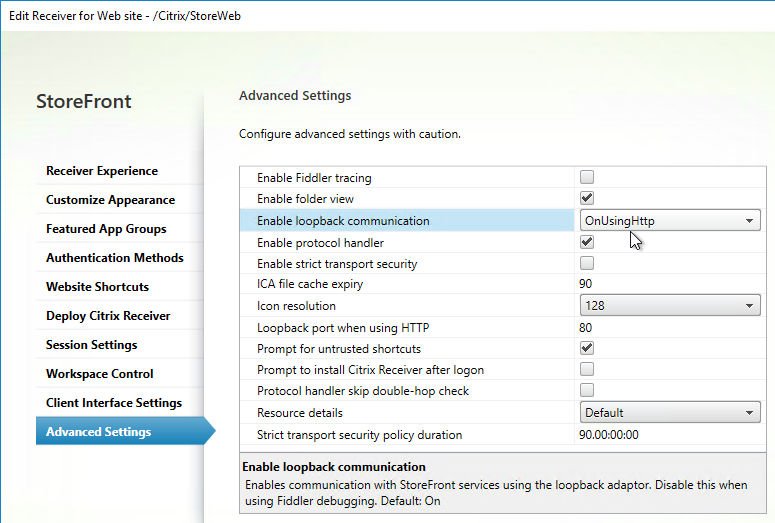The width and height of the screenshot is (775, 523).
Task: Switch to Authentication Methods tab
Action: coord(115,258)
